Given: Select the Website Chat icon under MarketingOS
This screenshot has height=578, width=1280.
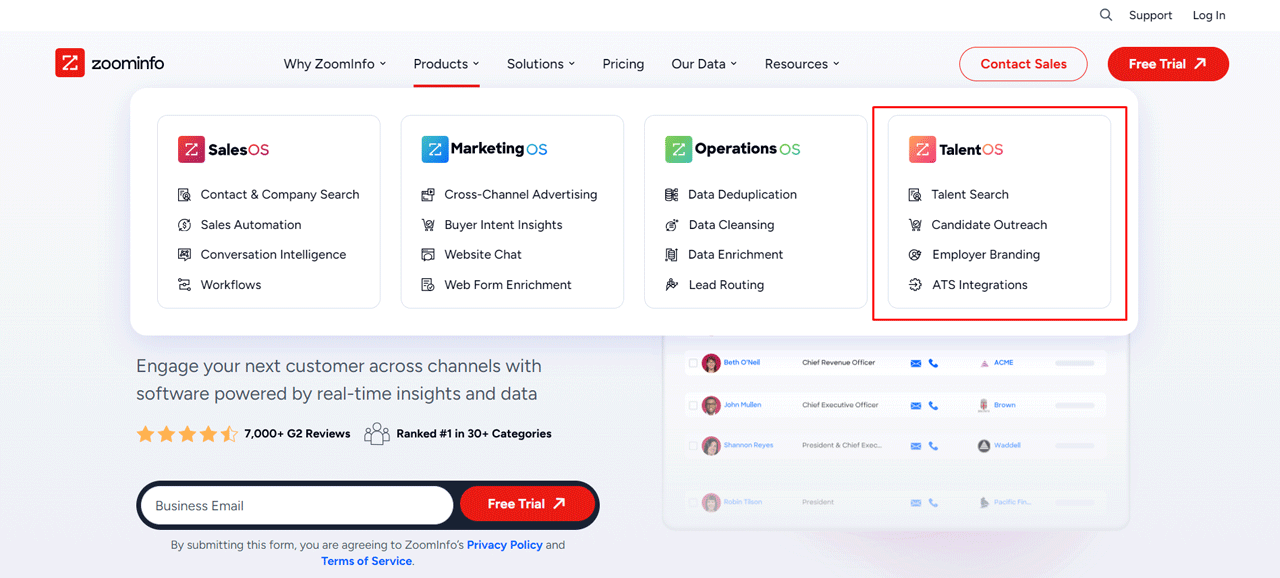Looking at the screenshot, I should [427, 254].
